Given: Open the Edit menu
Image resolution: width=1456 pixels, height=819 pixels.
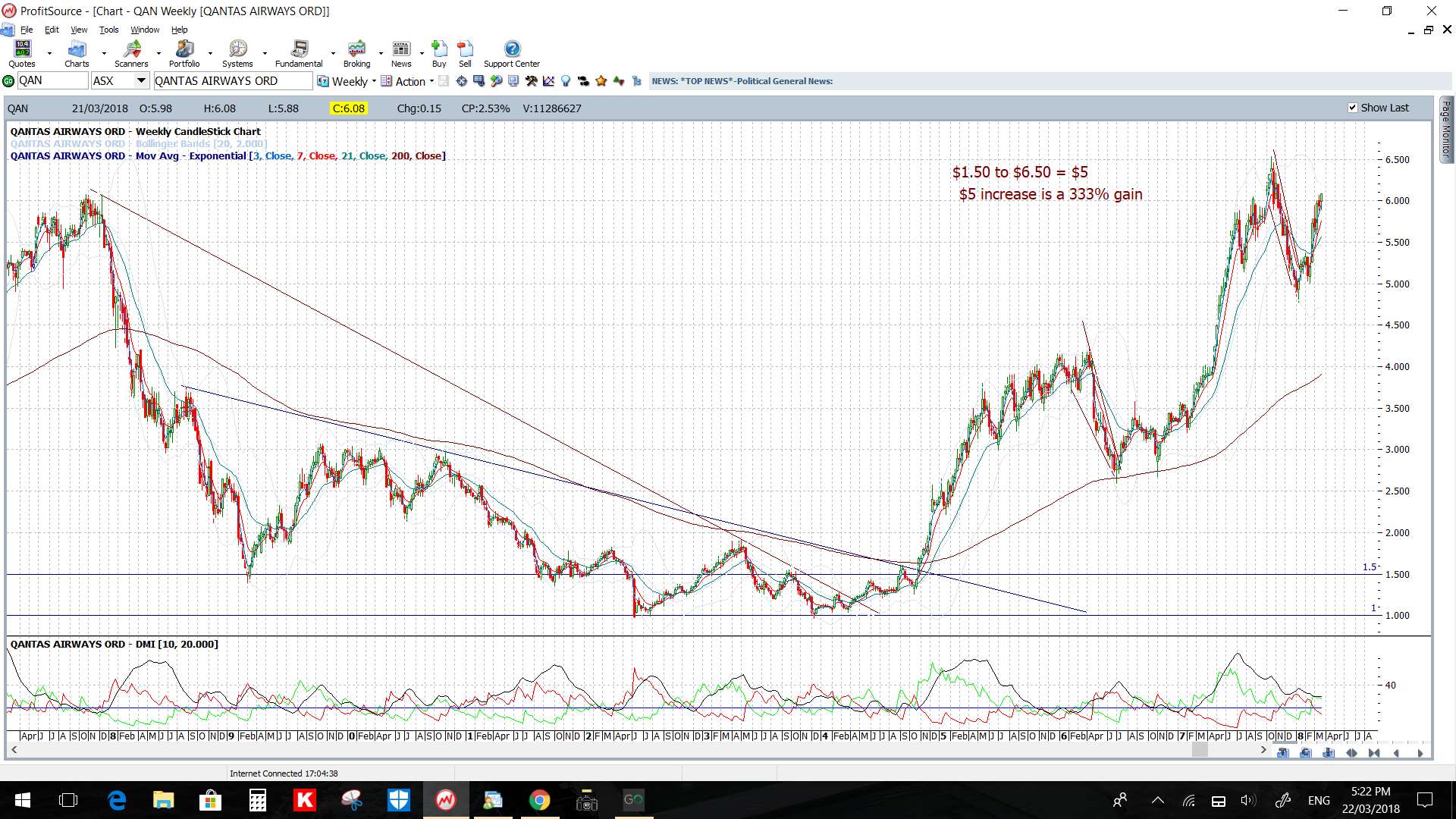Looking at the screenshot, I should point(52,30).
